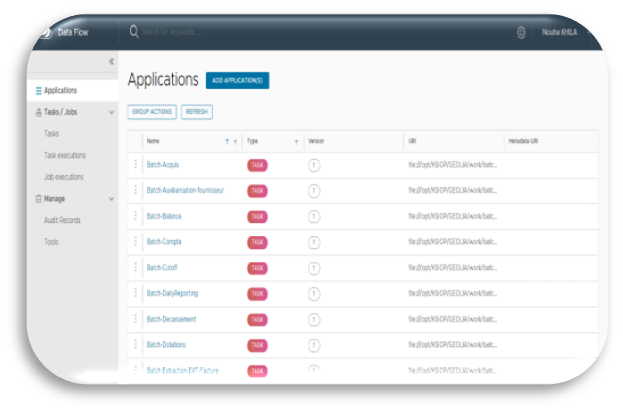Open the Type column filter
Screen dimensions: 623x412
[296, 142]
